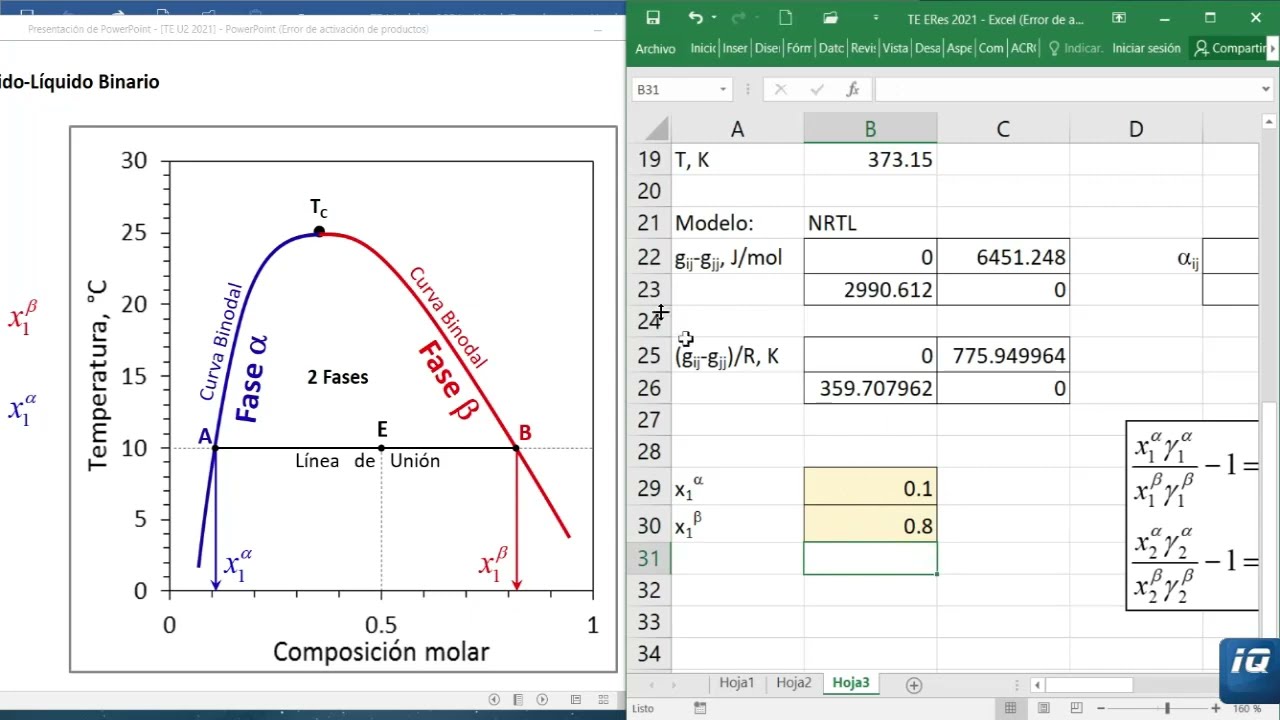The height and width of the screenshot is (720, 1280).
Task: Select row 19 header
Action: click(x=649, y=159)
